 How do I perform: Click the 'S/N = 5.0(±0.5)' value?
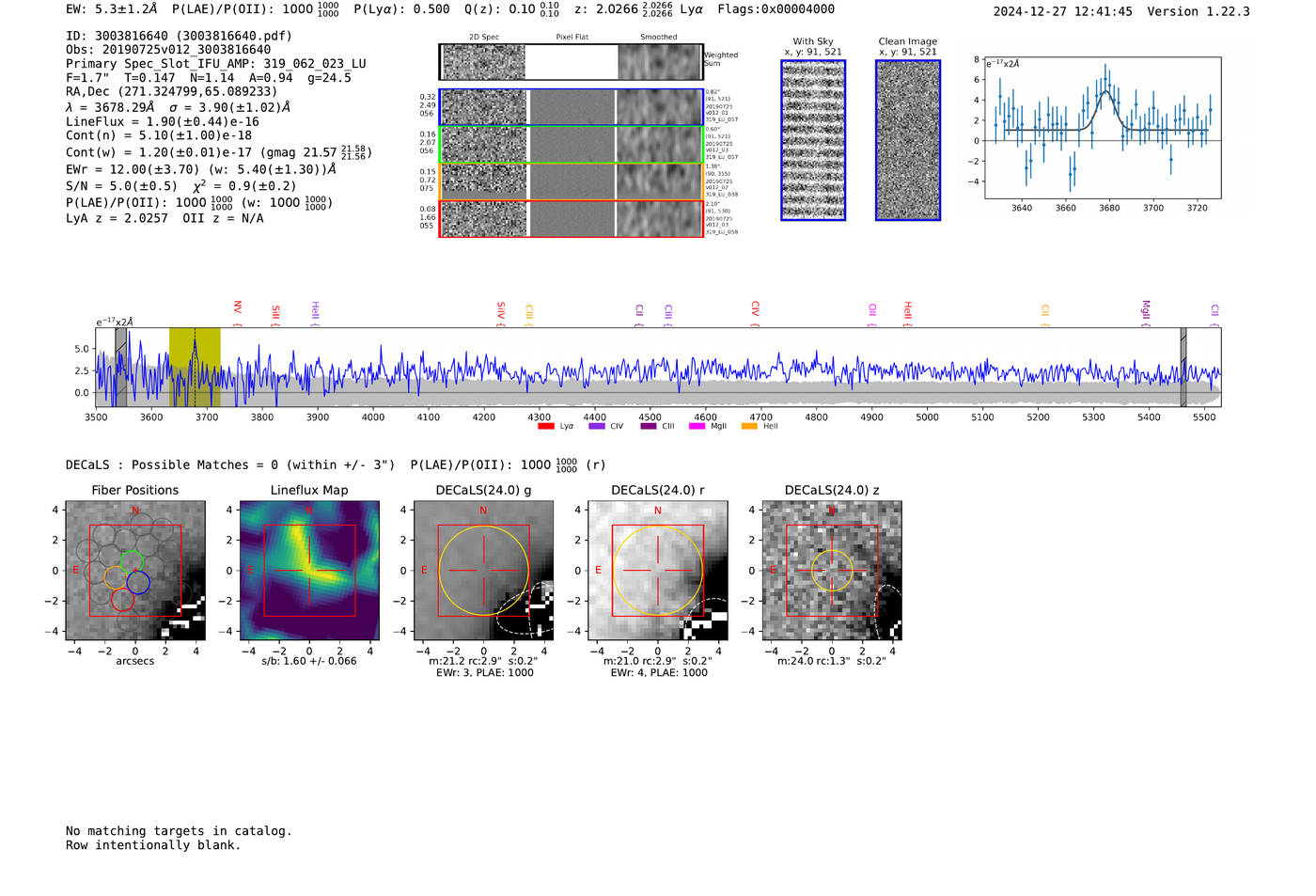pos(121,186)
